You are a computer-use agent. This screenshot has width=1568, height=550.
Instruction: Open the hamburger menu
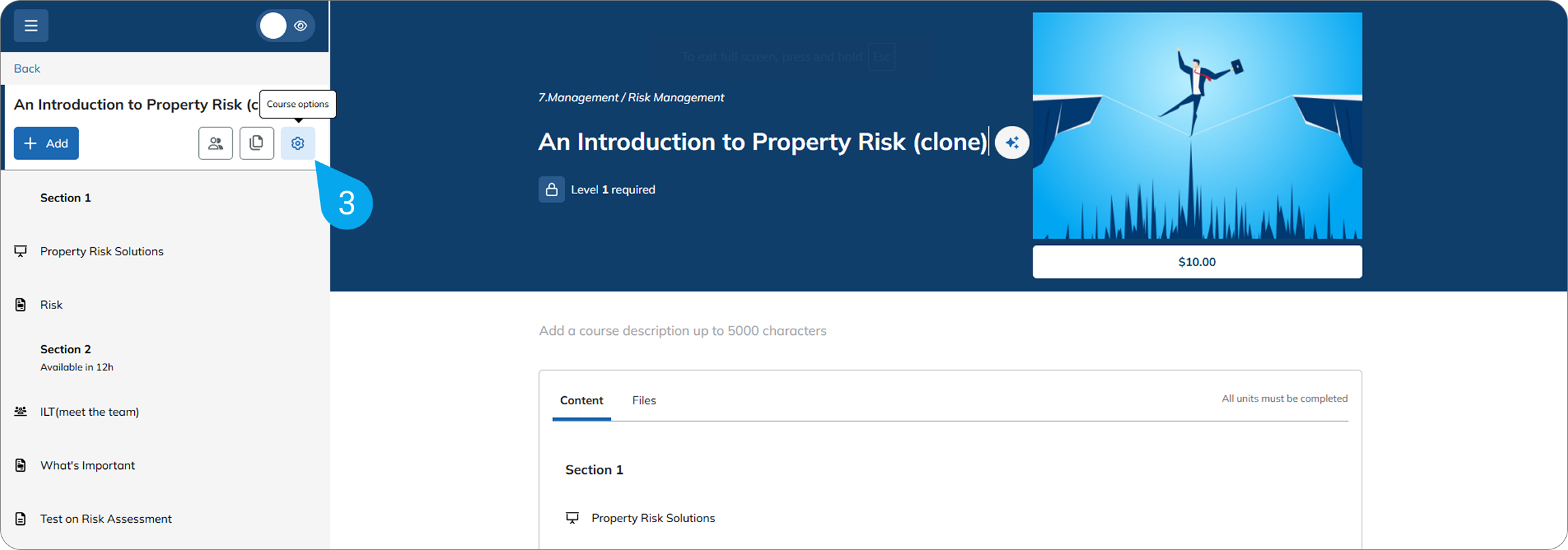pos(31,26)
